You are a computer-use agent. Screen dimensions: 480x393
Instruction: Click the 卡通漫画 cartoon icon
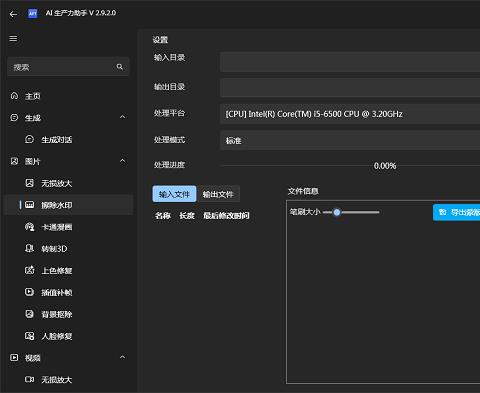[29, 227]
